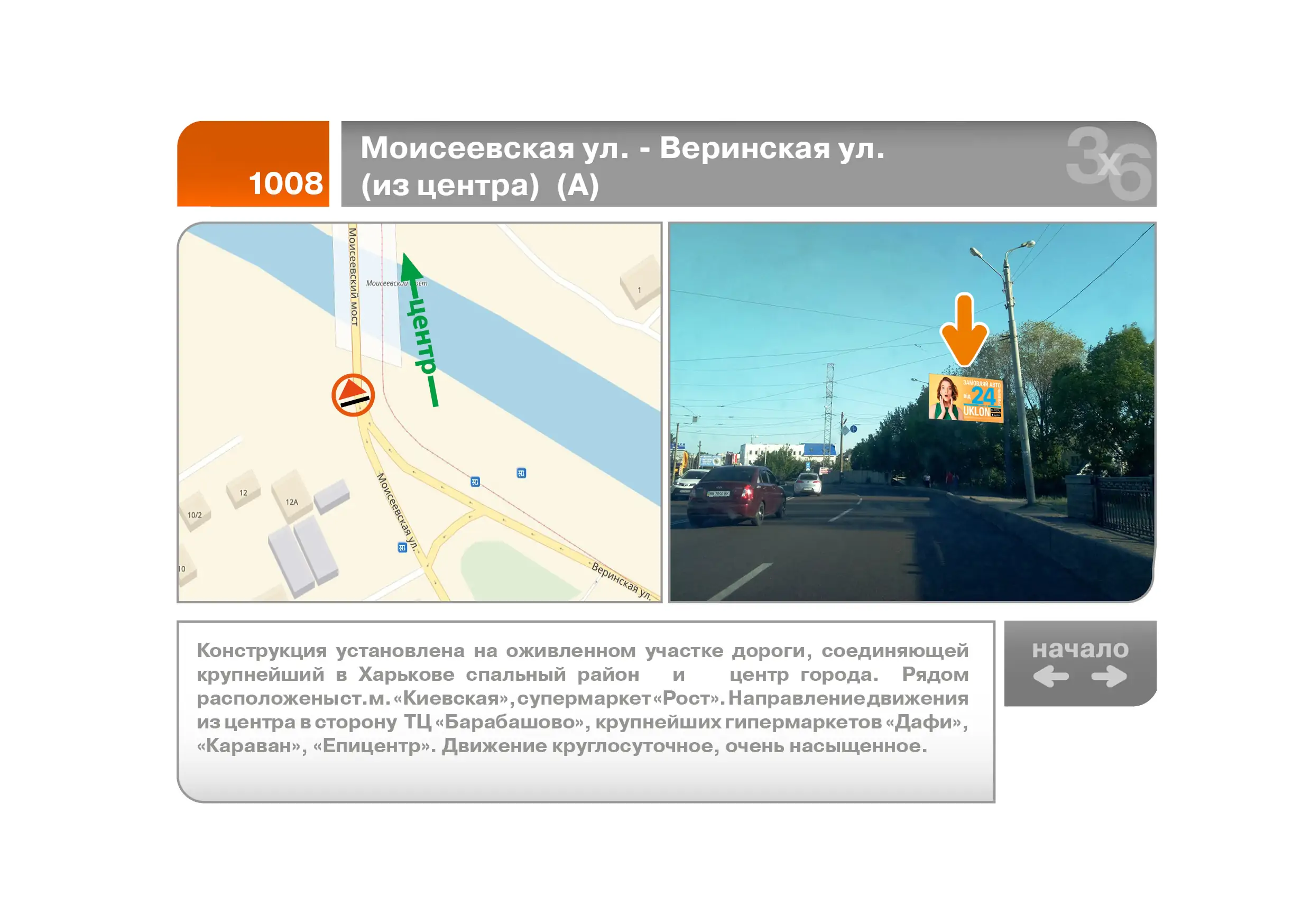Click the rightmost bus stop icon on map
The image size is (1311, 924).
click(521, 473)
